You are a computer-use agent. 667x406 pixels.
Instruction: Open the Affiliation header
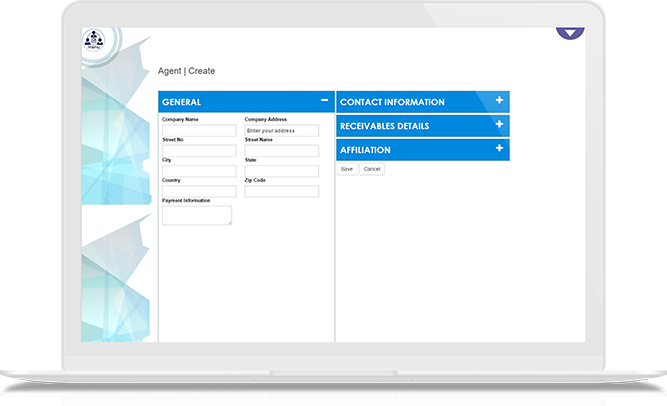pos(423,150)
